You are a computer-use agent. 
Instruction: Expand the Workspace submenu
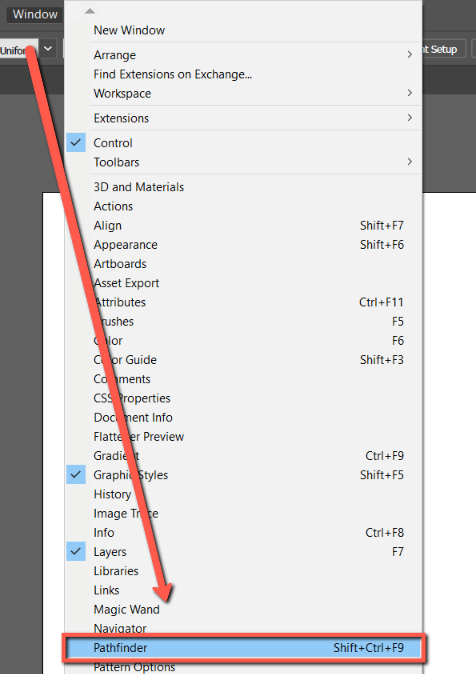(243, 93)
